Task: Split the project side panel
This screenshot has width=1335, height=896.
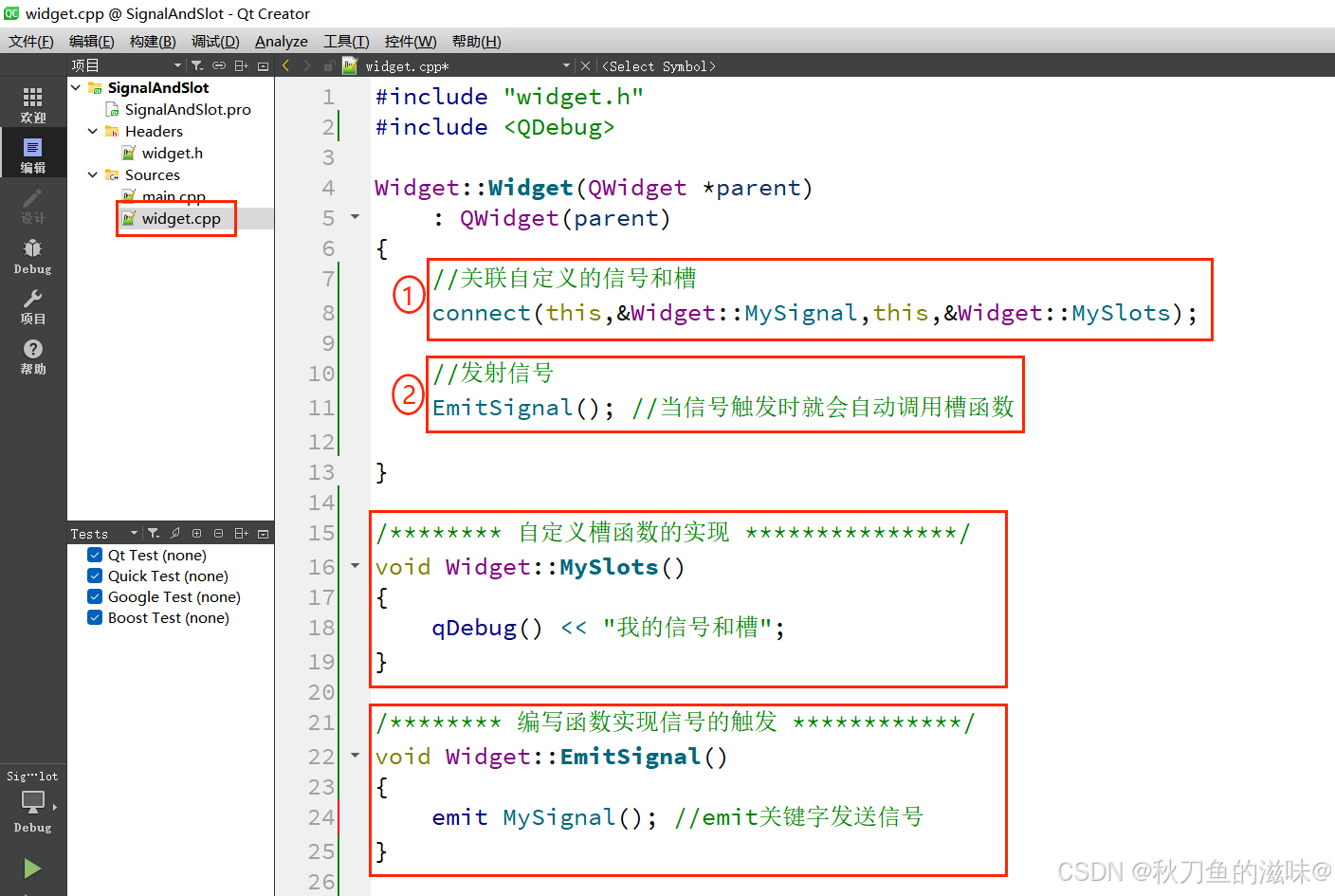Action: (241, 65)
